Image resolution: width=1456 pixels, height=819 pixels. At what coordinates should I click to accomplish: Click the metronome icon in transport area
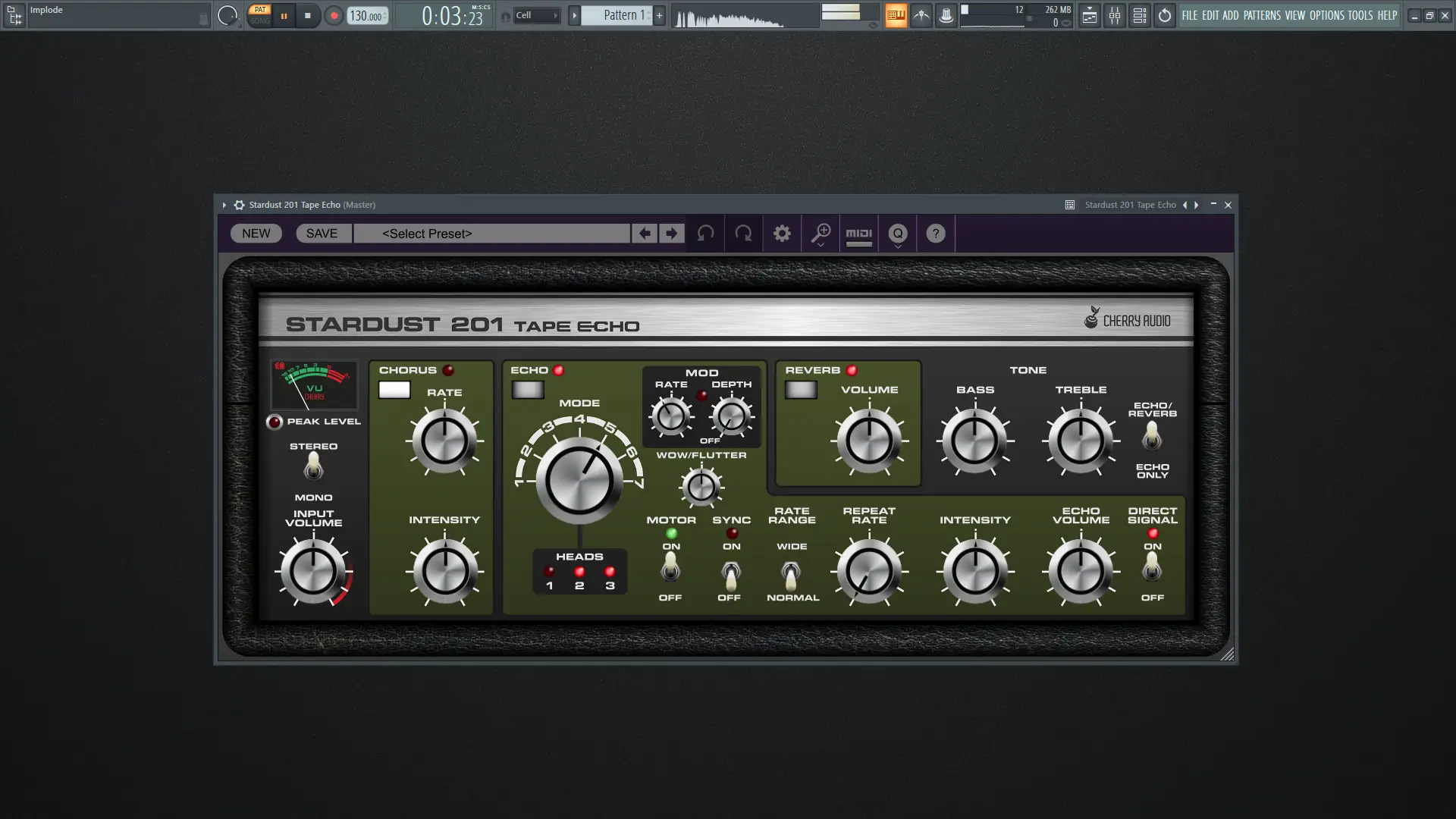point(920,15)
